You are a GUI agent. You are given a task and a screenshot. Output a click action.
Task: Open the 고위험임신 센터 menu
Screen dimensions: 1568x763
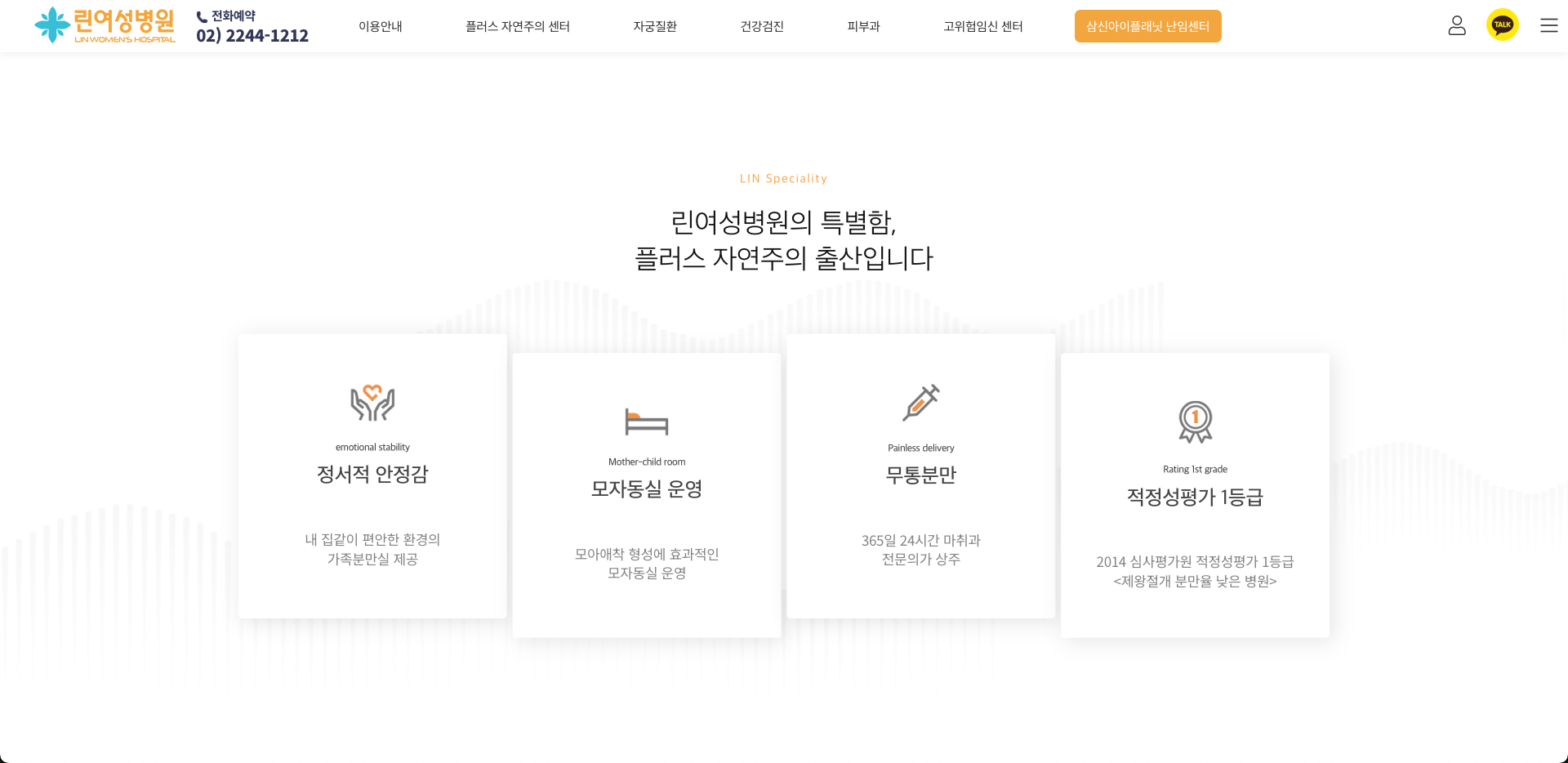click(983, 26)
